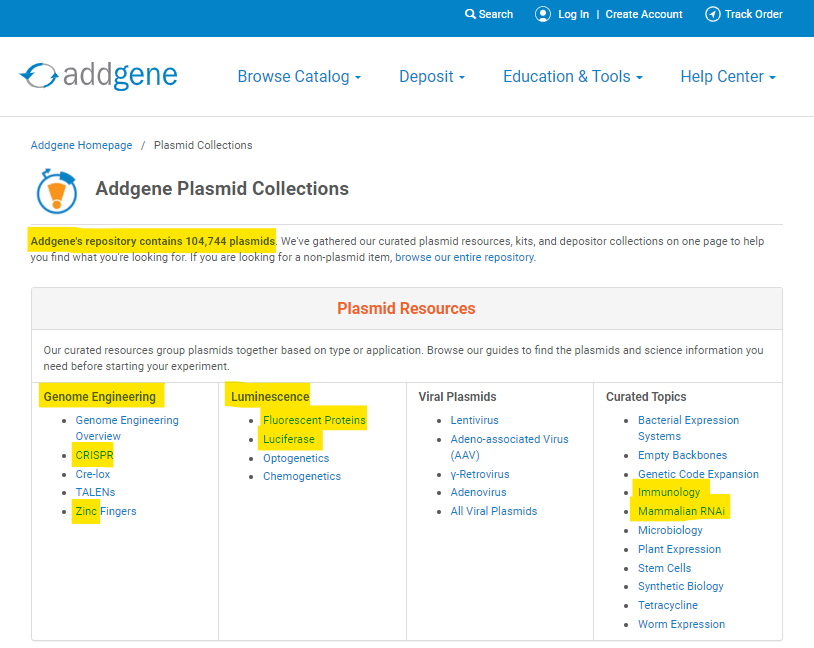This screenshot has width=814, height=648.
Task: Open the Adenovirus link
Action: click(x=478, y=492)
